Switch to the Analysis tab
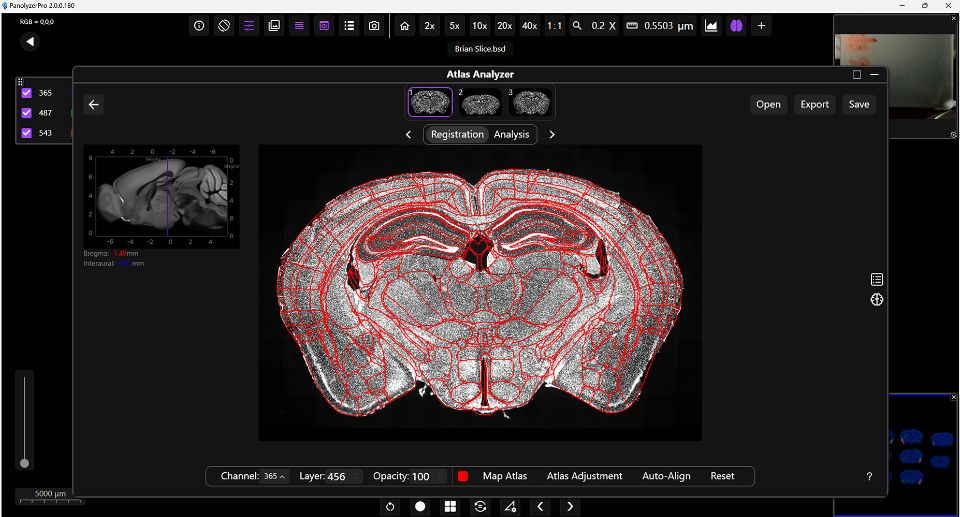 click(x=511, y=134)
